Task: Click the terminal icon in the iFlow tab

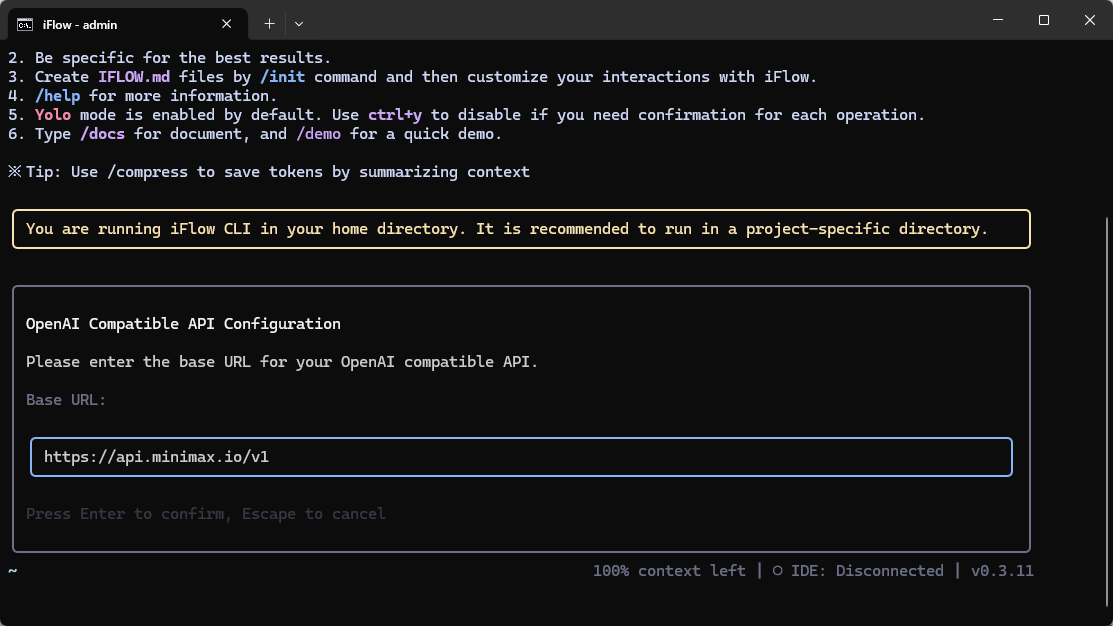Action: click(25, 22)
